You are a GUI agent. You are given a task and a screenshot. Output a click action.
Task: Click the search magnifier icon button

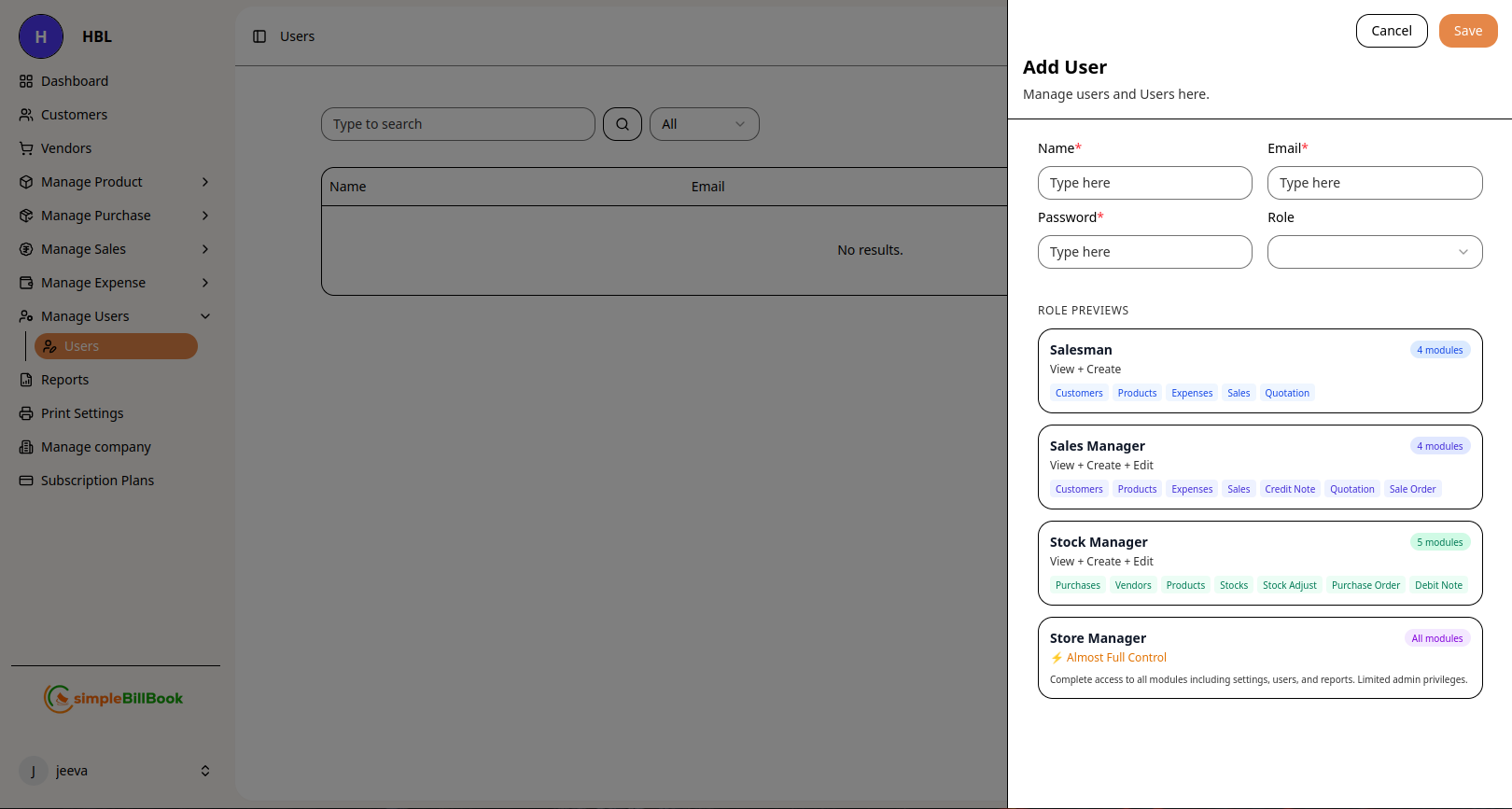pyautogui.click(x=622, y=124)
